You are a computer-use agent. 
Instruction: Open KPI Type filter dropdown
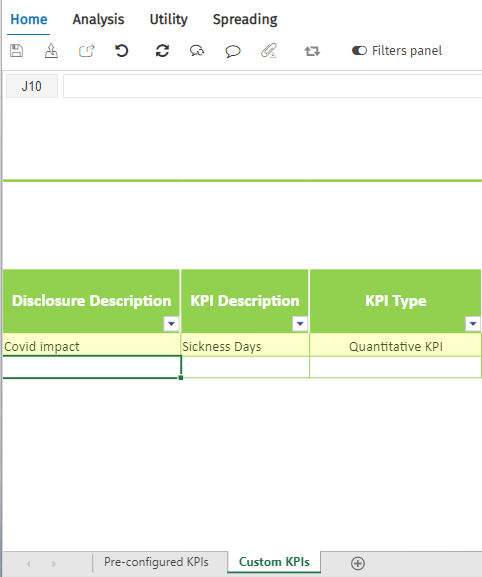[473, 324]
